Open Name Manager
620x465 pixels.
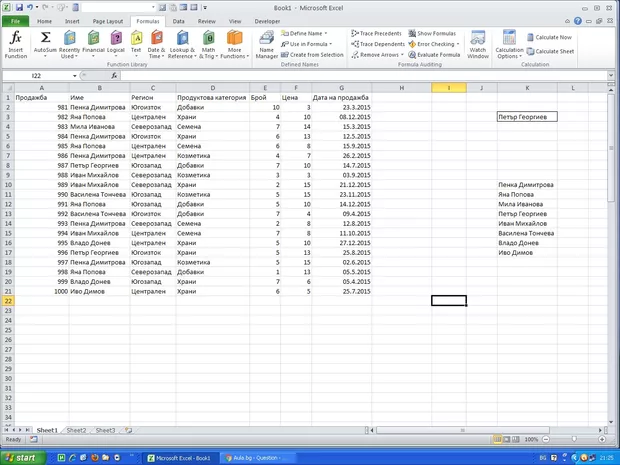266,44
